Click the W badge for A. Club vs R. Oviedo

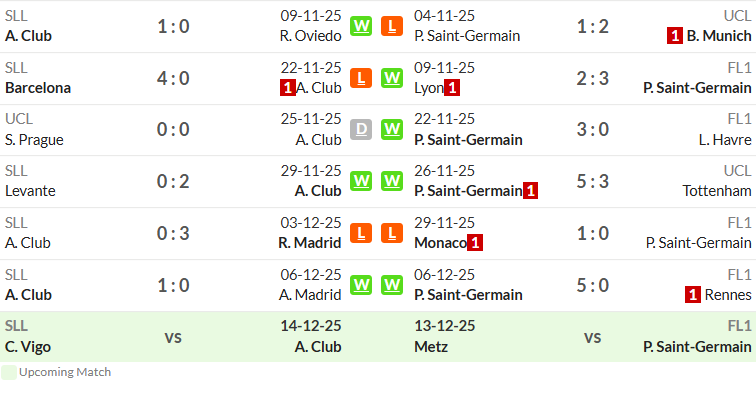[x=361, y=26]
